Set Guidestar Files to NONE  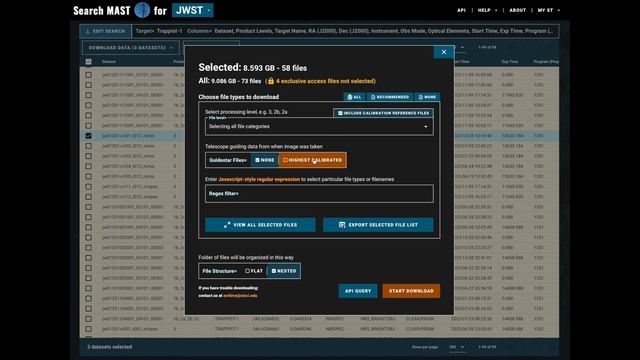(264, 160)
